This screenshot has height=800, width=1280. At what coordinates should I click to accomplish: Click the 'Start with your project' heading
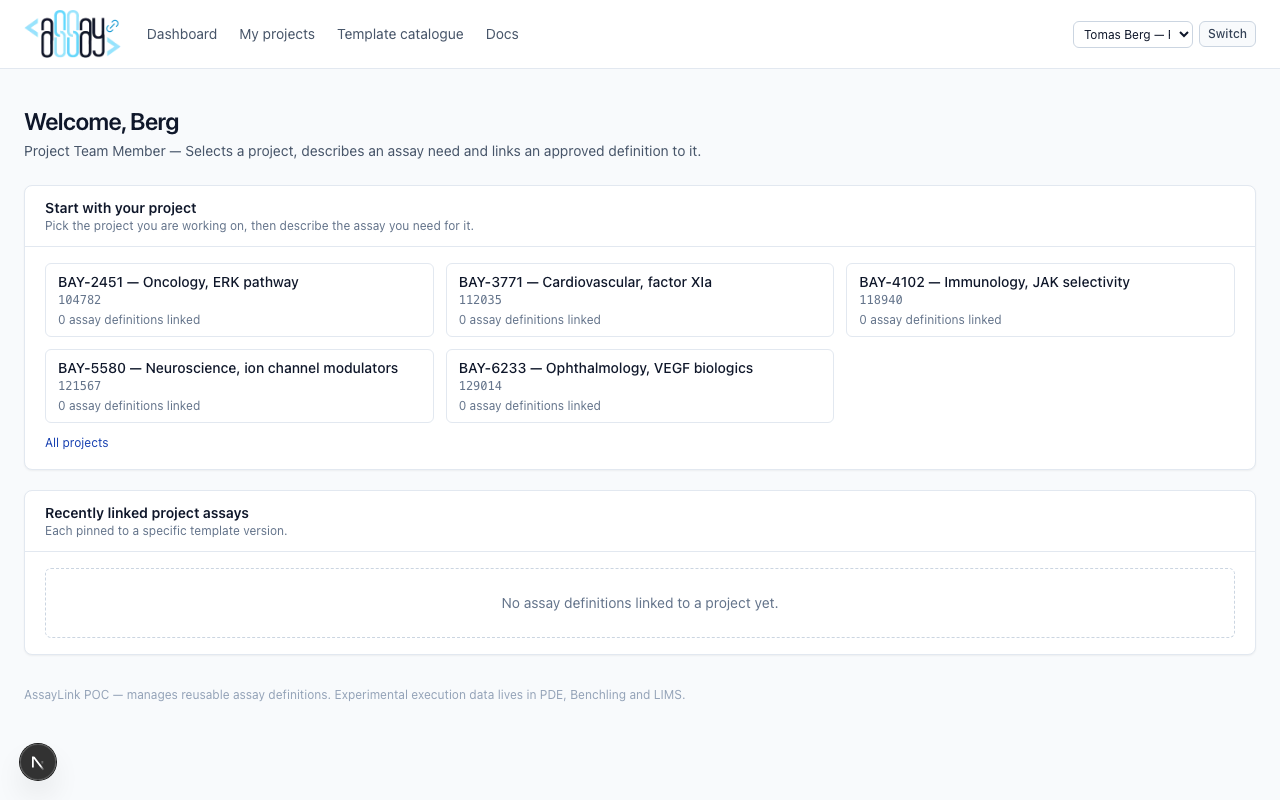click(x=121, y=208)
